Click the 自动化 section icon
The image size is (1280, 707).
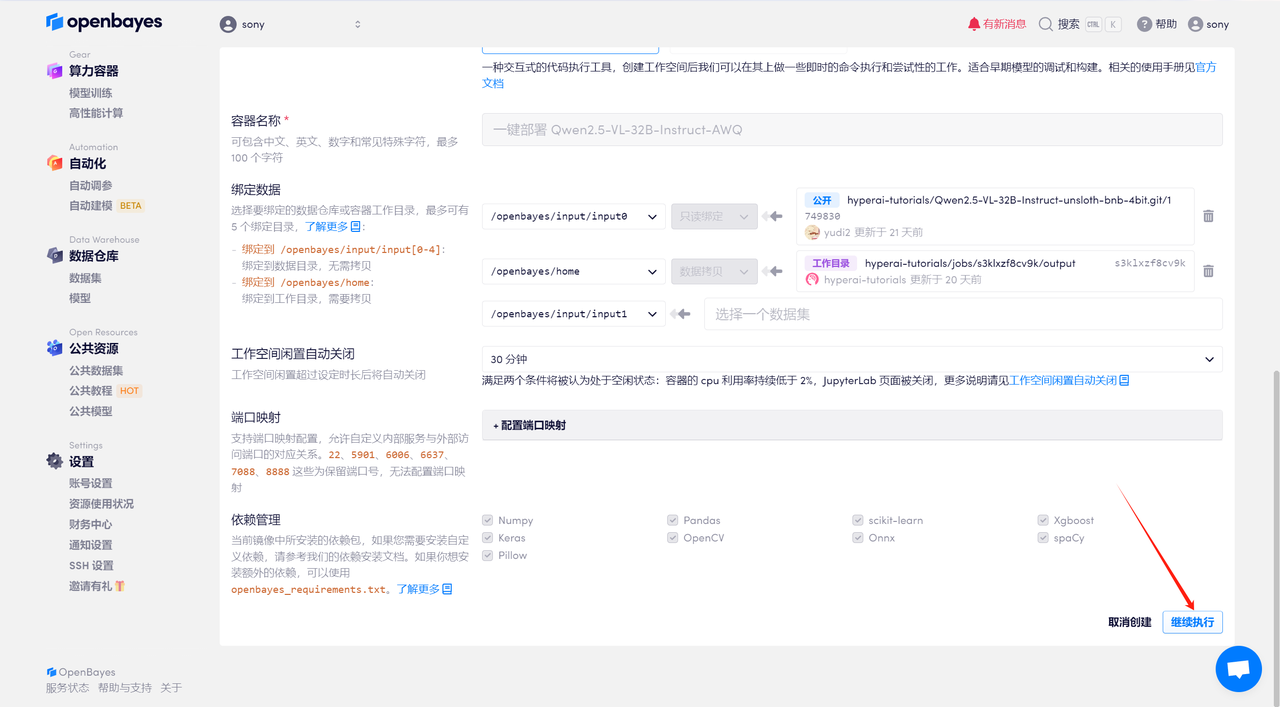tap(55, 163)
